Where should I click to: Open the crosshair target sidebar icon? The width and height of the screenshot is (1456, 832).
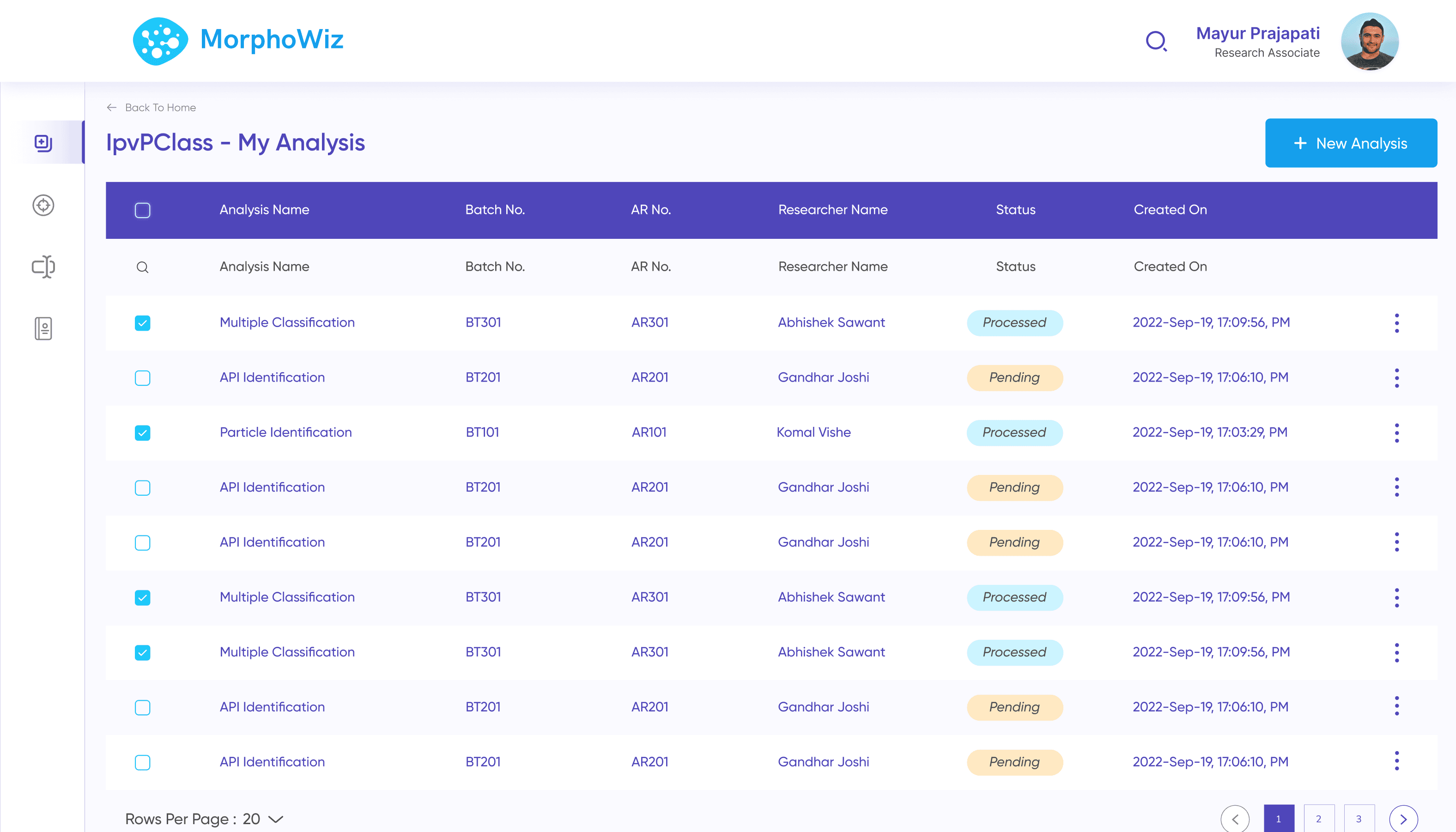(x=43, y=205)
